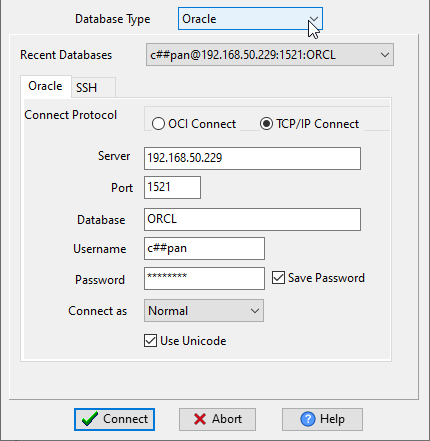Image resolution: width=430 pixels, height=441 pixels.
Task: Select the TCP/IP Connect radio button
Action: [x=266, y=124]
